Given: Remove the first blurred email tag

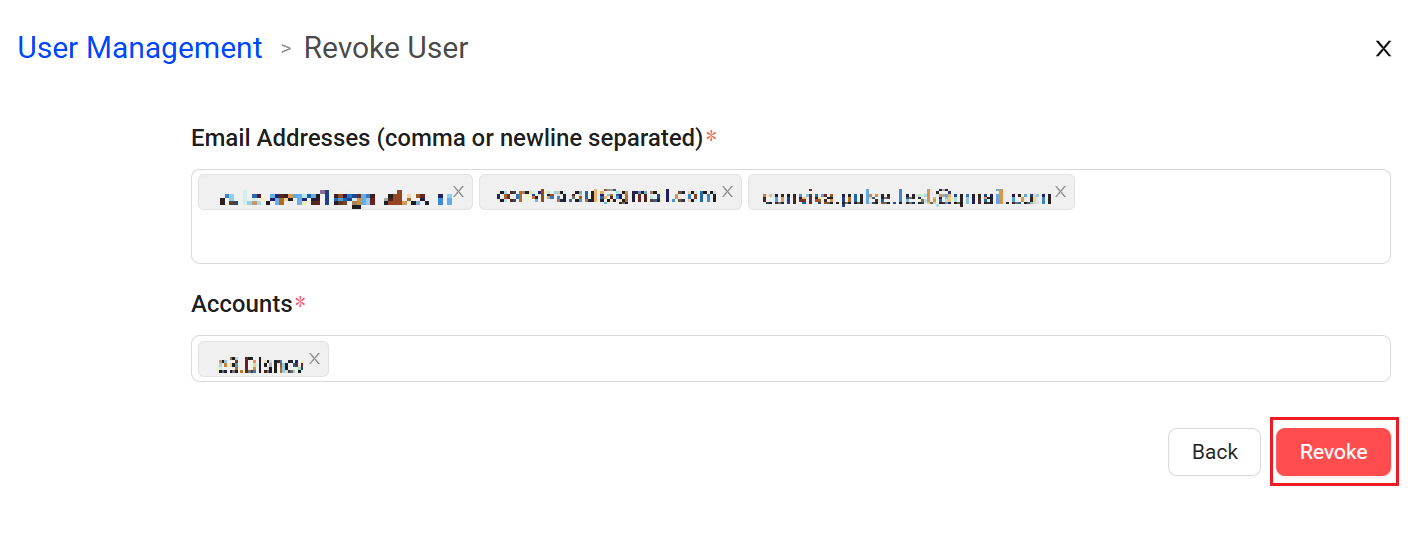Looking at the screenshot, I should coord(458,191).
